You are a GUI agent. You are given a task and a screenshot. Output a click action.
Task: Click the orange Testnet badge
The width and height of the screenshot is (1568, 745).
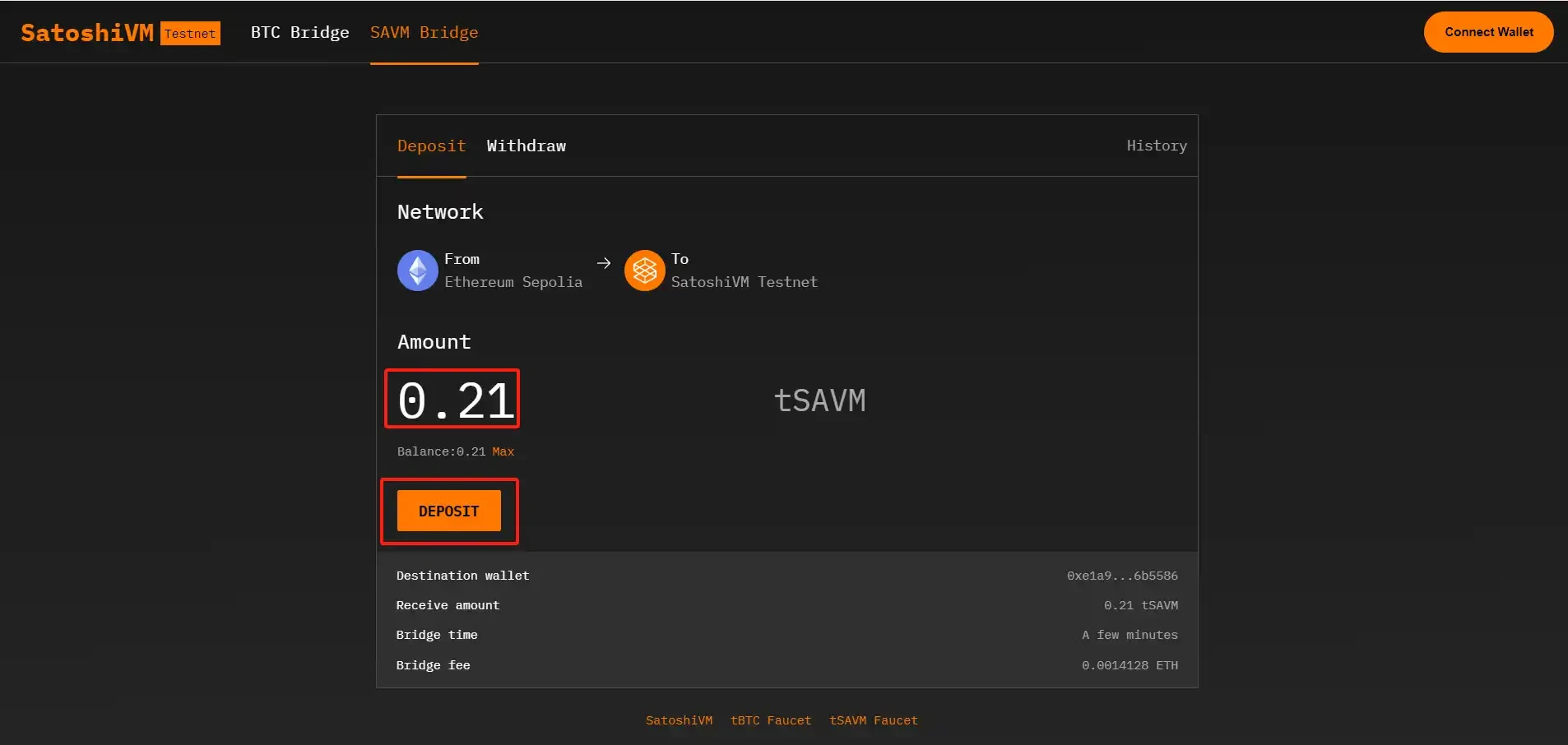coord(190,34)
